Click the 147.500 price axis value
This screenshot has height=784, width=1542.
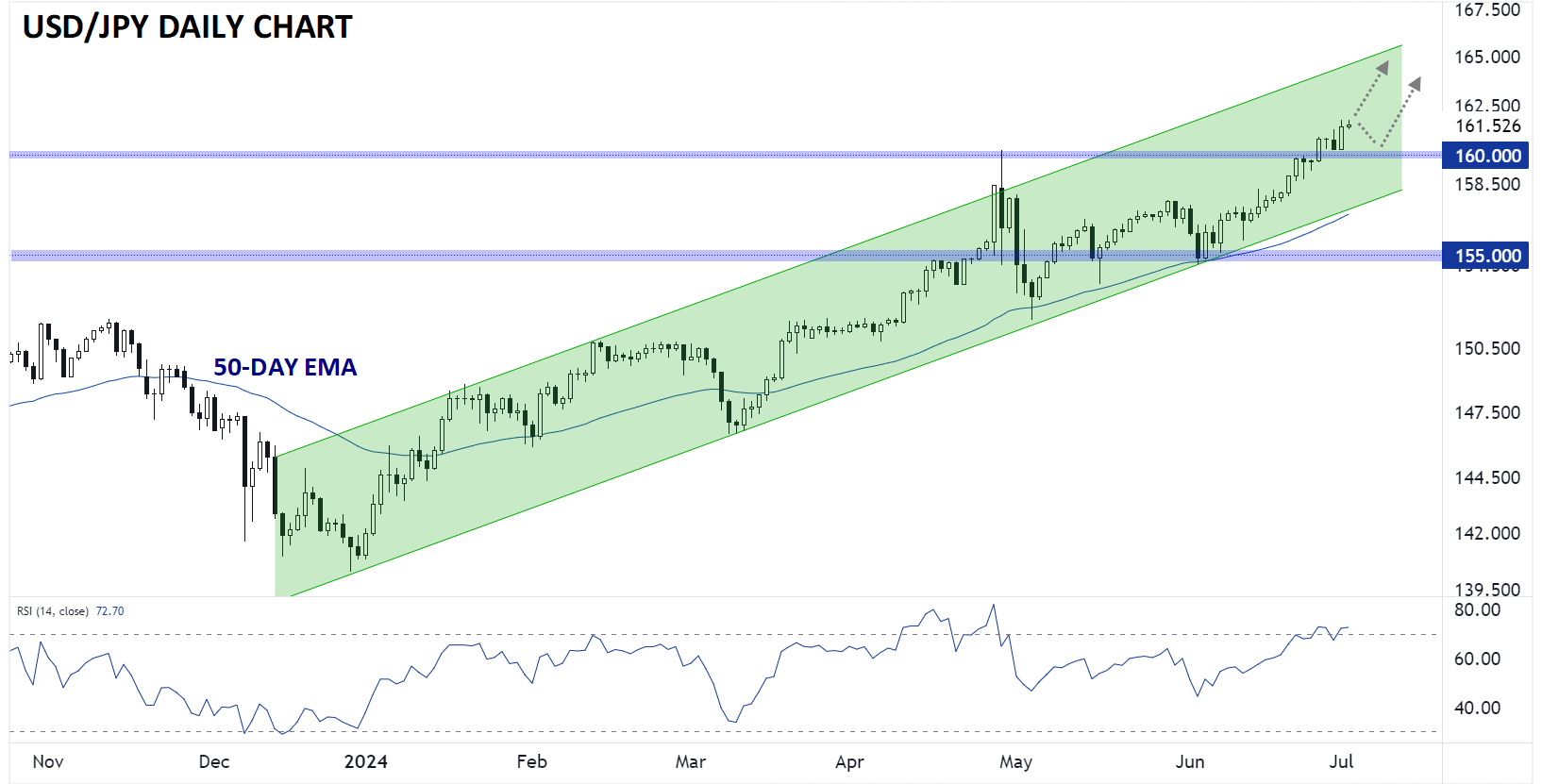point(1487,412)
